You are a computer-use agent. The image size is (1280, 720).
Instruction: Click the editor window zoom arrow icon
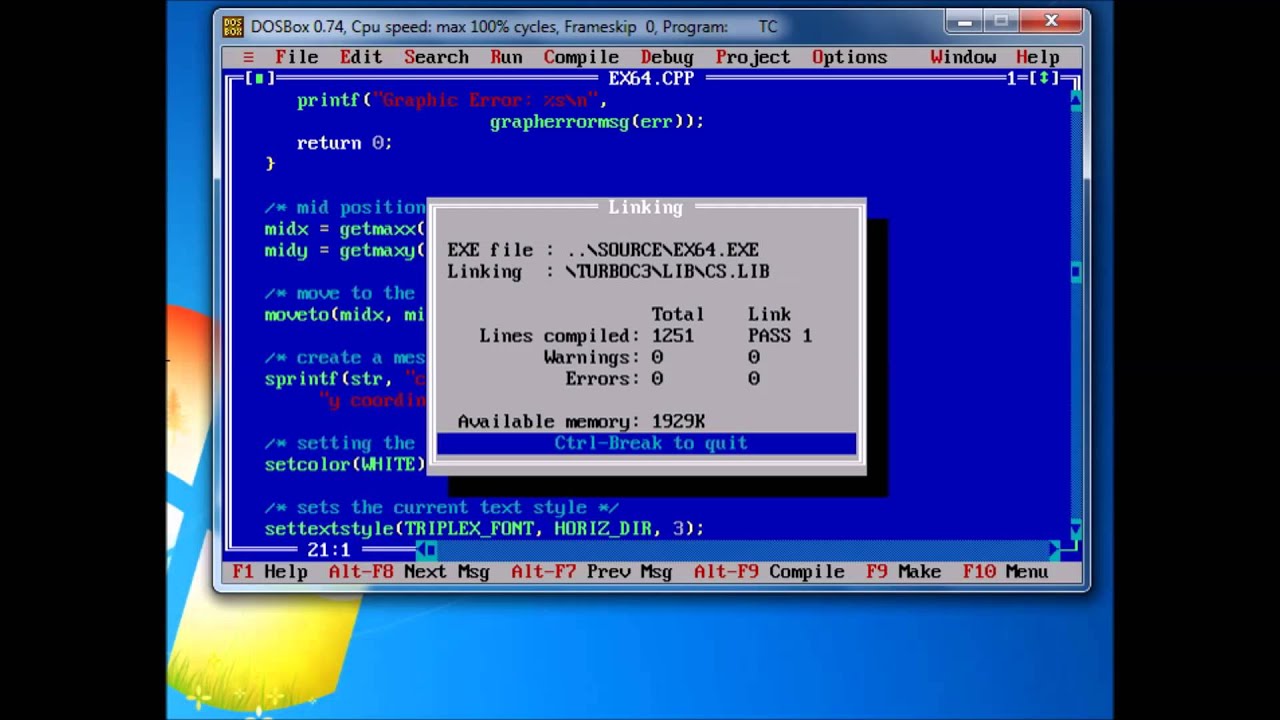point(1045,78)
